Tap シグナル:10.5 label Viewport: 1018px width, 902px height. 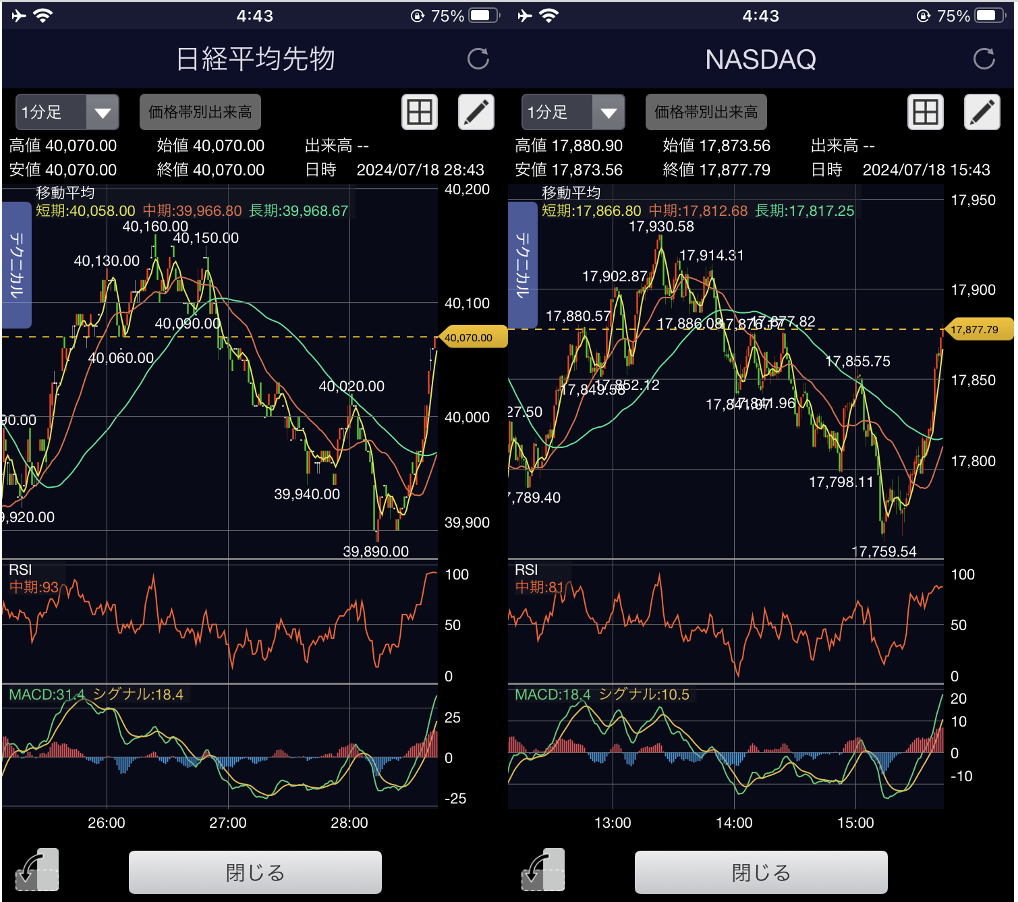tap(643, 694)
